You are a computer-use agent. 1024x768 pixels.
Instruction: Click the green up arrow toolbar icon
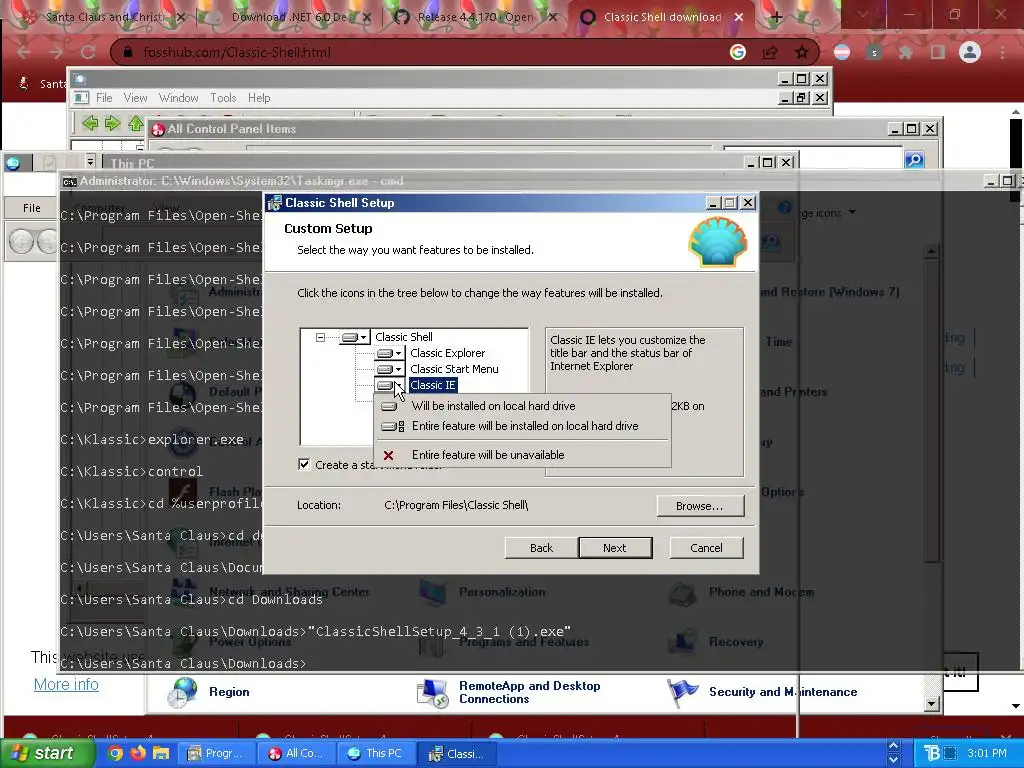point(135,123)
